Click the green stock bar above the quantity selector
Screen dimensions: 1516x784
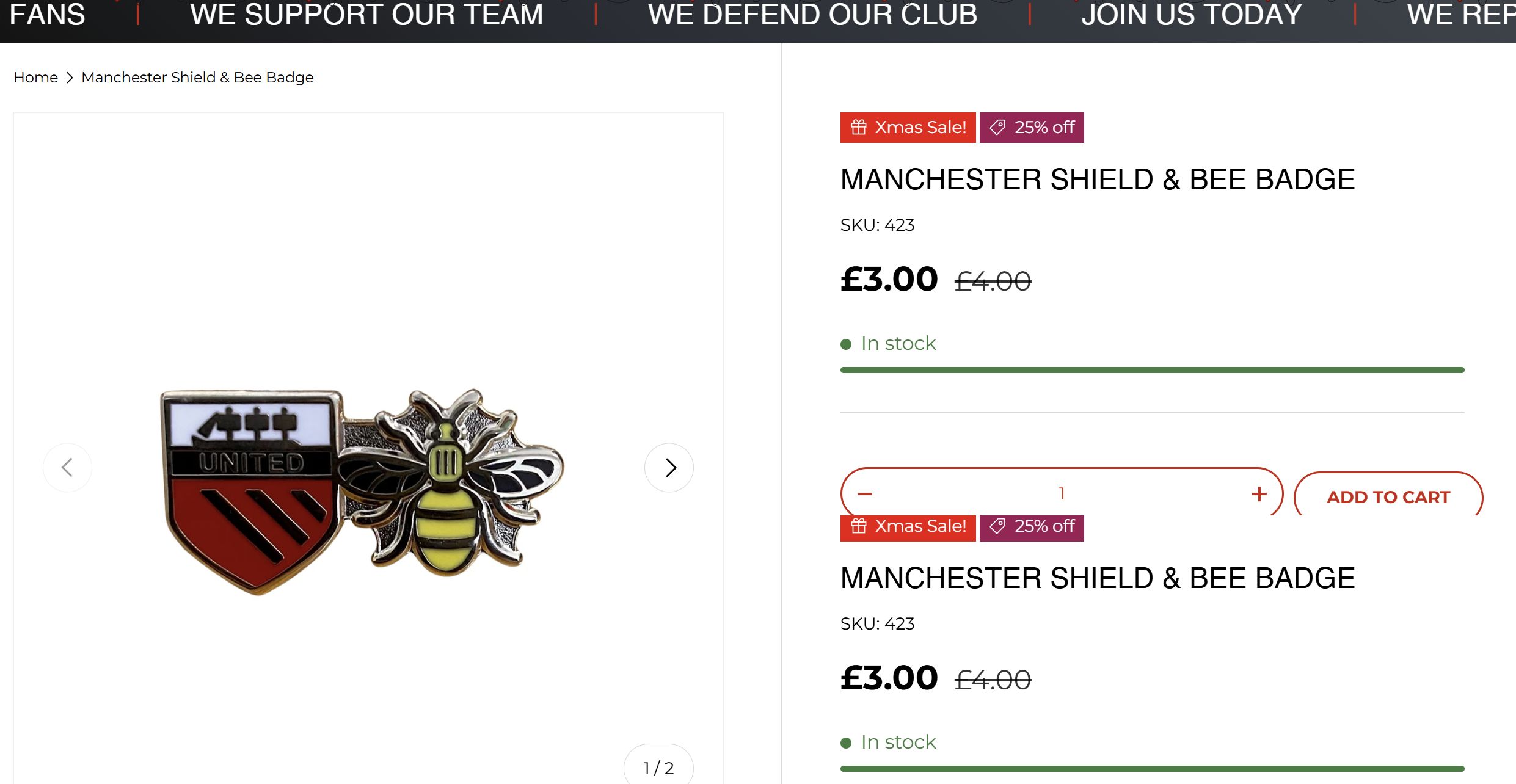pyautogui.click(x=1152, y=370)
